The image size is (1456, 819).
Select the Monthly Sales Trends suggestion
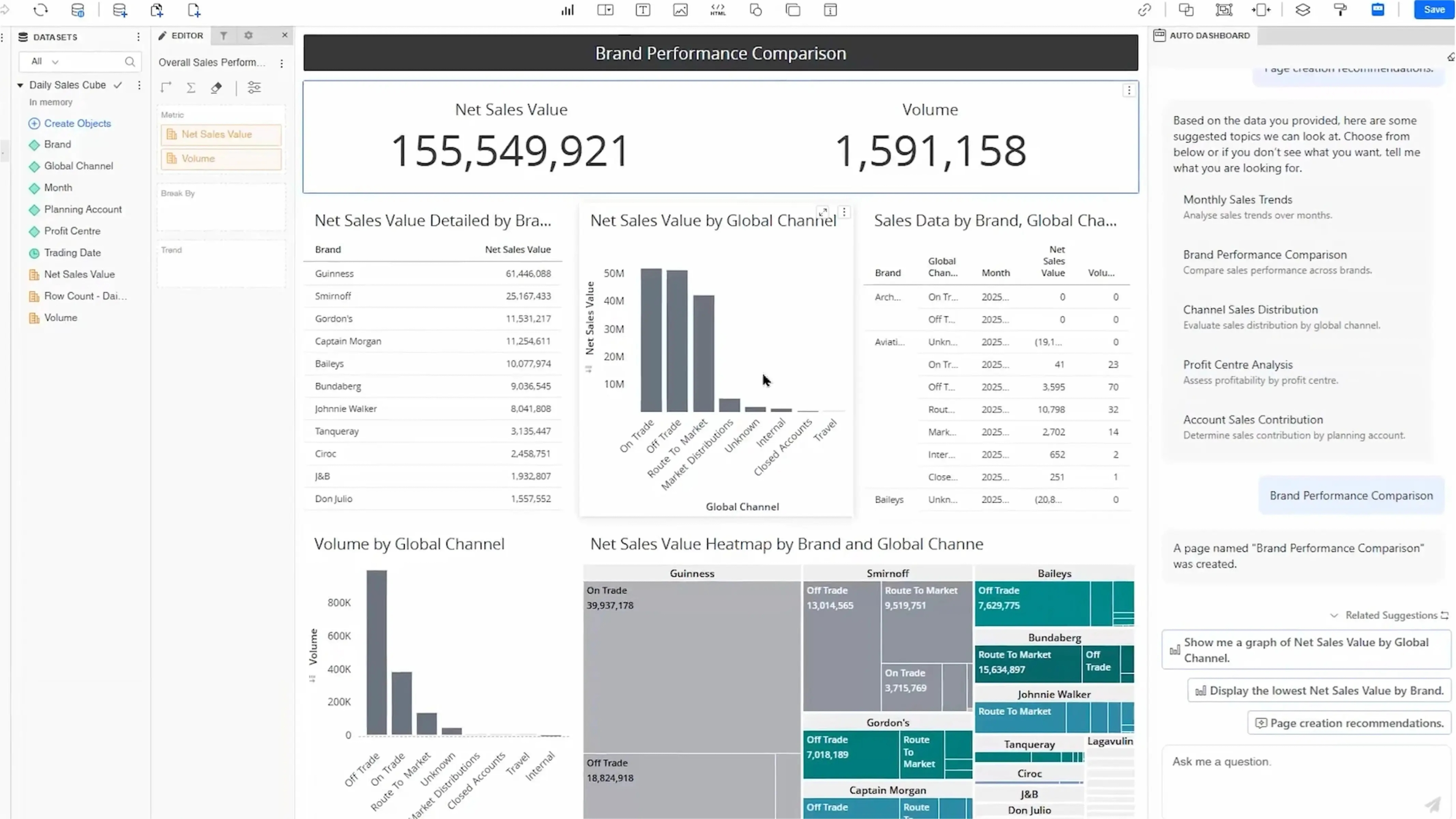(x=1238, y=200)
